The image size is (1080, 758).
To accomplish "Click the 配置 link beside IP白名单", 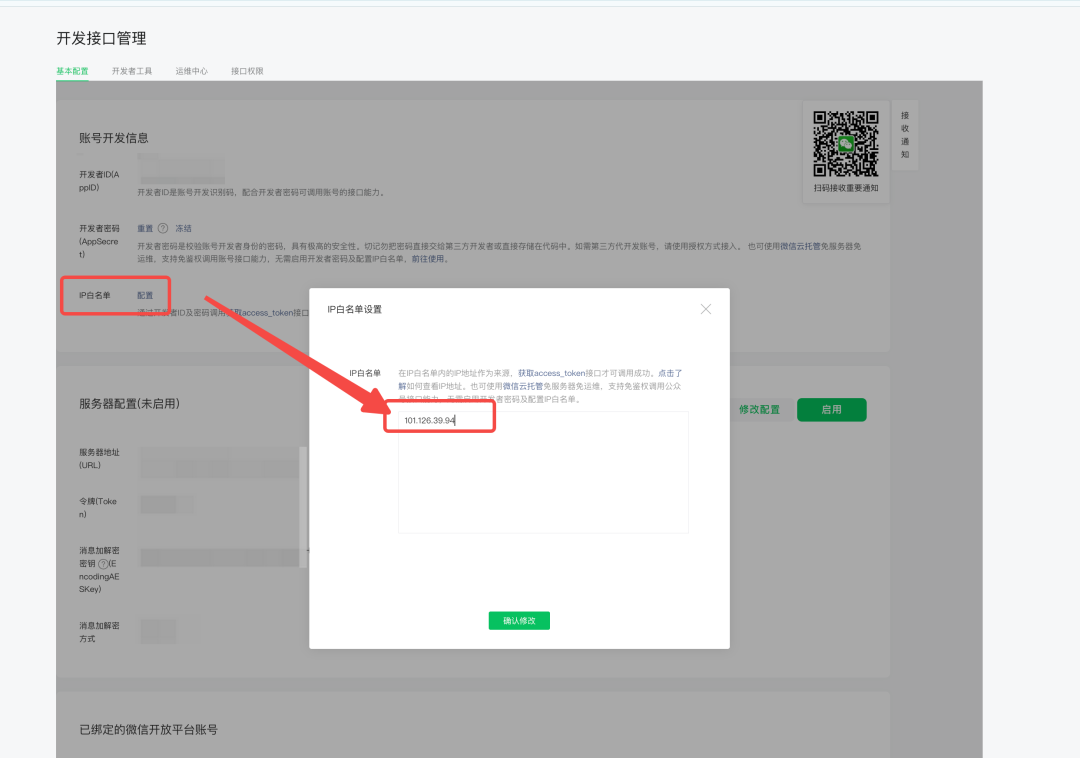I will tap(145, 295).
